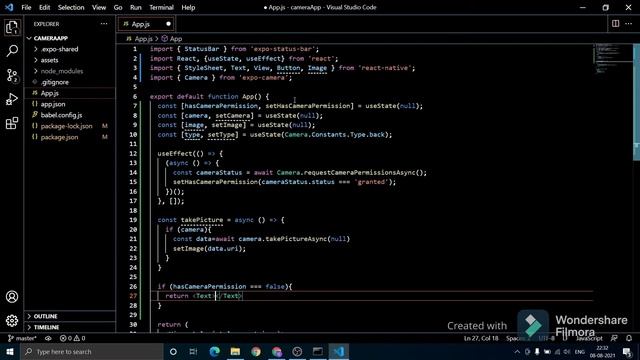Screen dimensions: 640x360
Task: Click the Windows Start button
Action: (9, 351)
